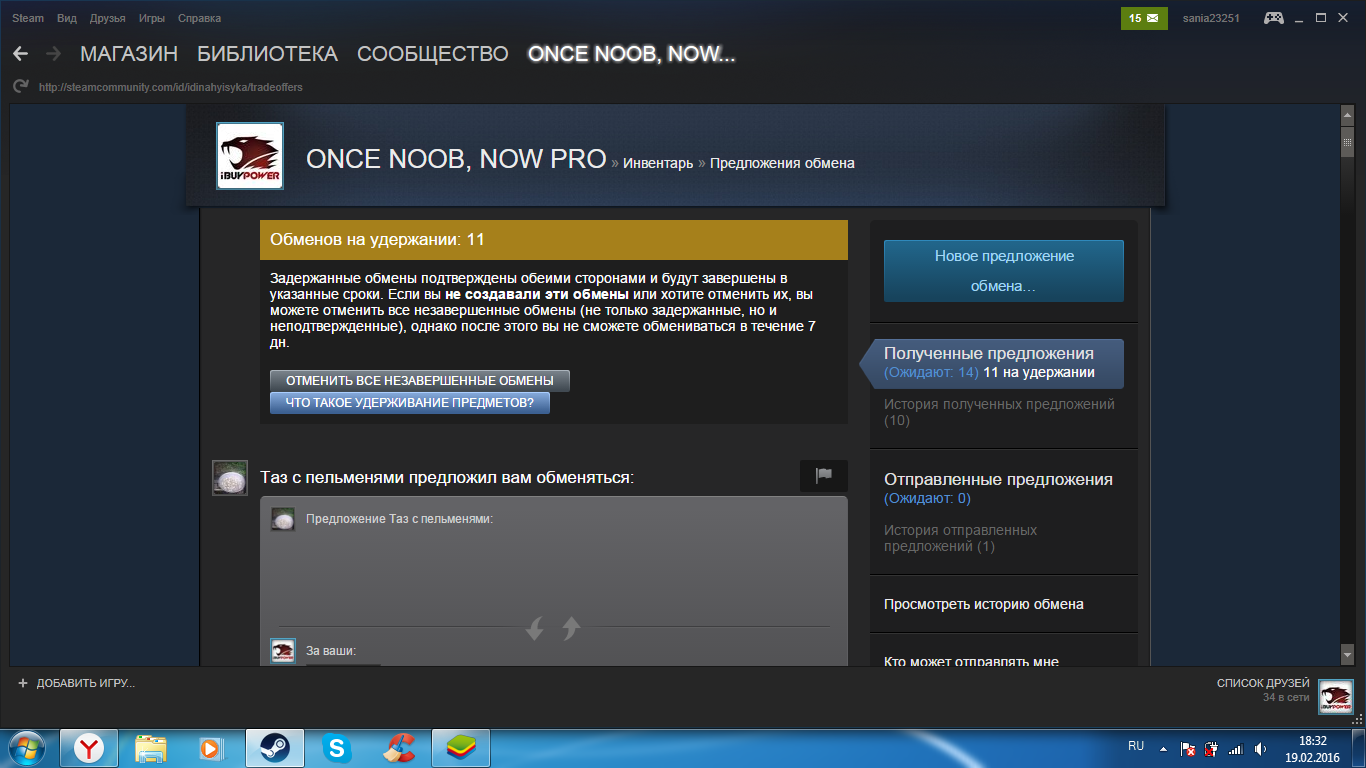
Task: Report the trade offer with flag icon
Action: click(x=824, y=476)
